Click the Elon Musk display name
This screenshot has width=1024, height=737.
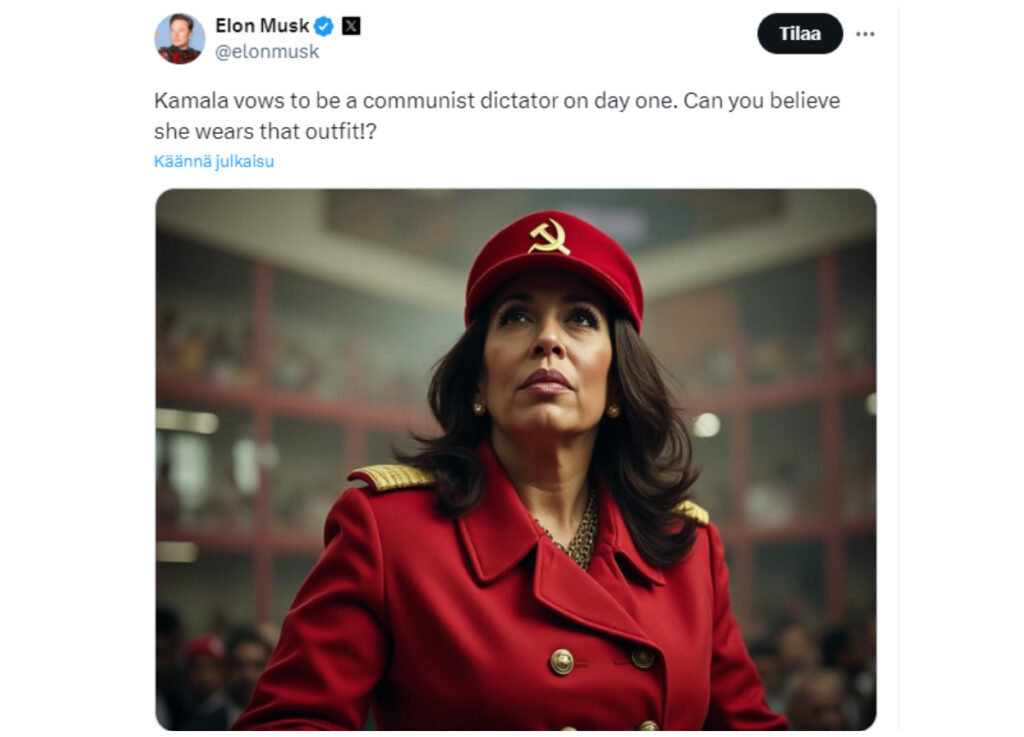[262, 25]
